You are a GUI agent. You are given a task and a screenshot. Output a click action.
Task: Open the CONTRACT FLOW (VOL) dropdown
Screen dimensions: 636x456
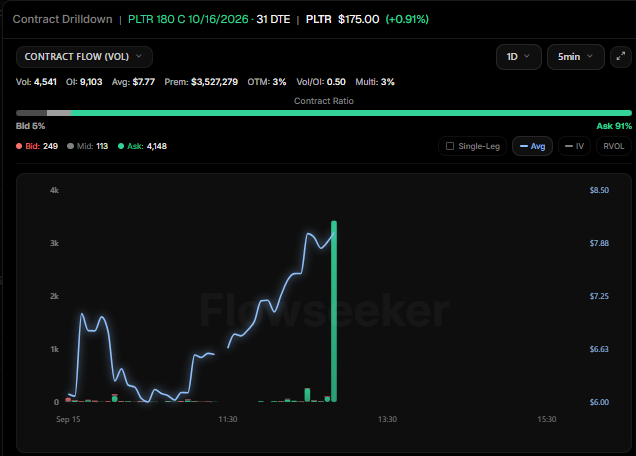tap(84, 57)
